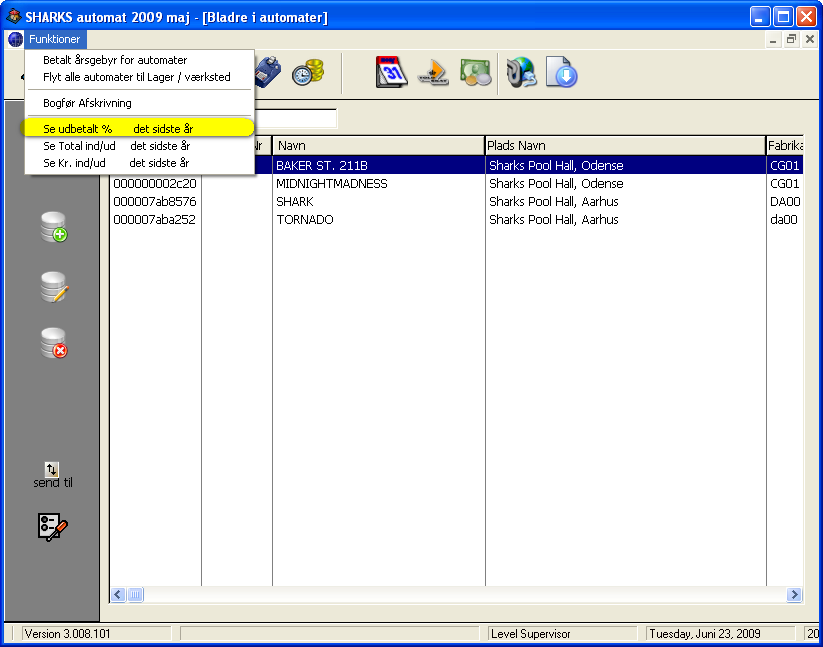
Task: Click the banknote and coins icon
Action: pos(475,72)
